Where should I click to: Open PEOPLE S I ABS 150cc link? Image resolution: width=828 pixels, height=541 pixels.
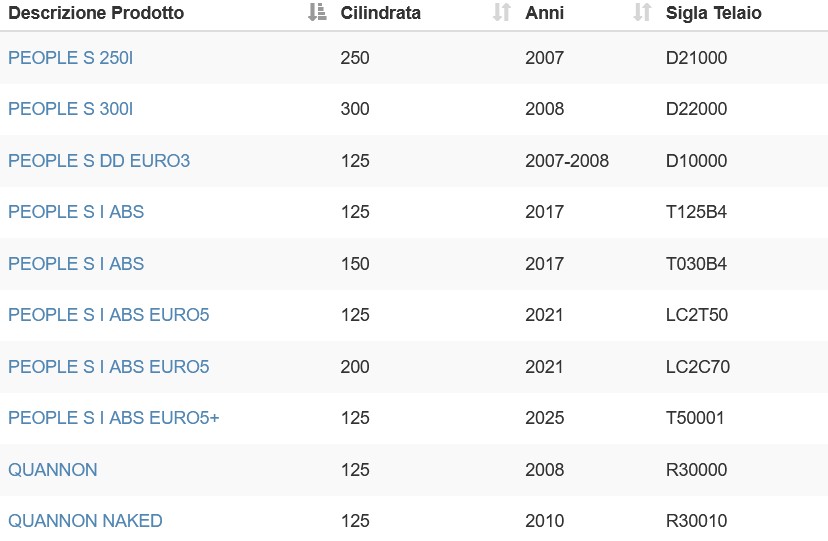76,263
